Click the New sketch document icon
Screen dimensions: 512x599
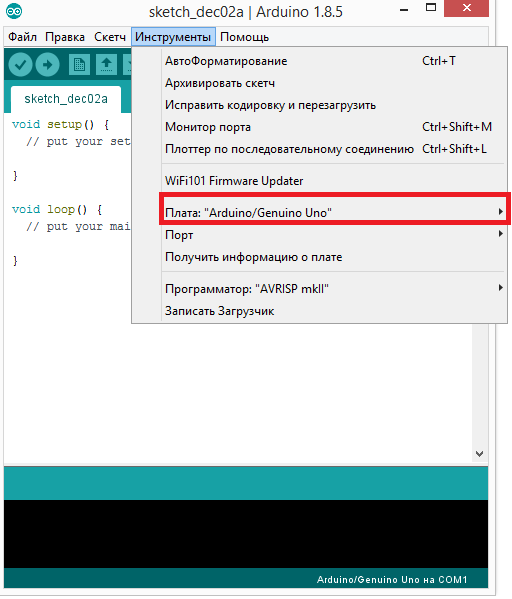click(x=79, y=65)
